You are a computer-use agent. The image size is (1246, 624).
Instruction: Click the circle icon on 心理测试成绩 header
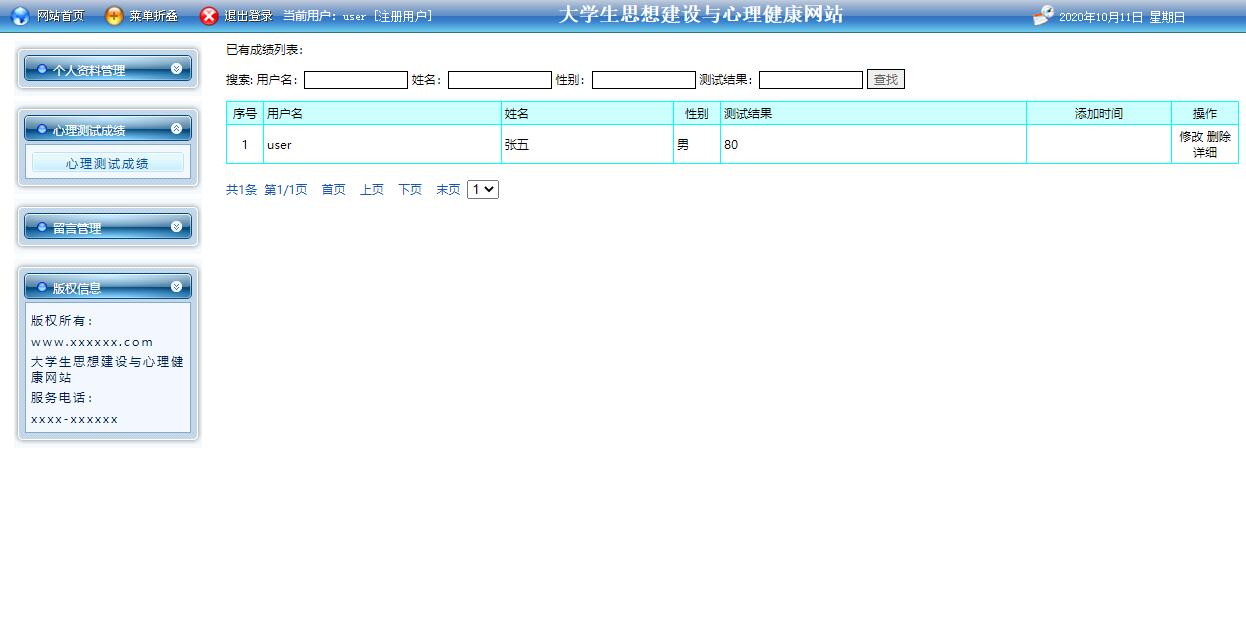41,128
